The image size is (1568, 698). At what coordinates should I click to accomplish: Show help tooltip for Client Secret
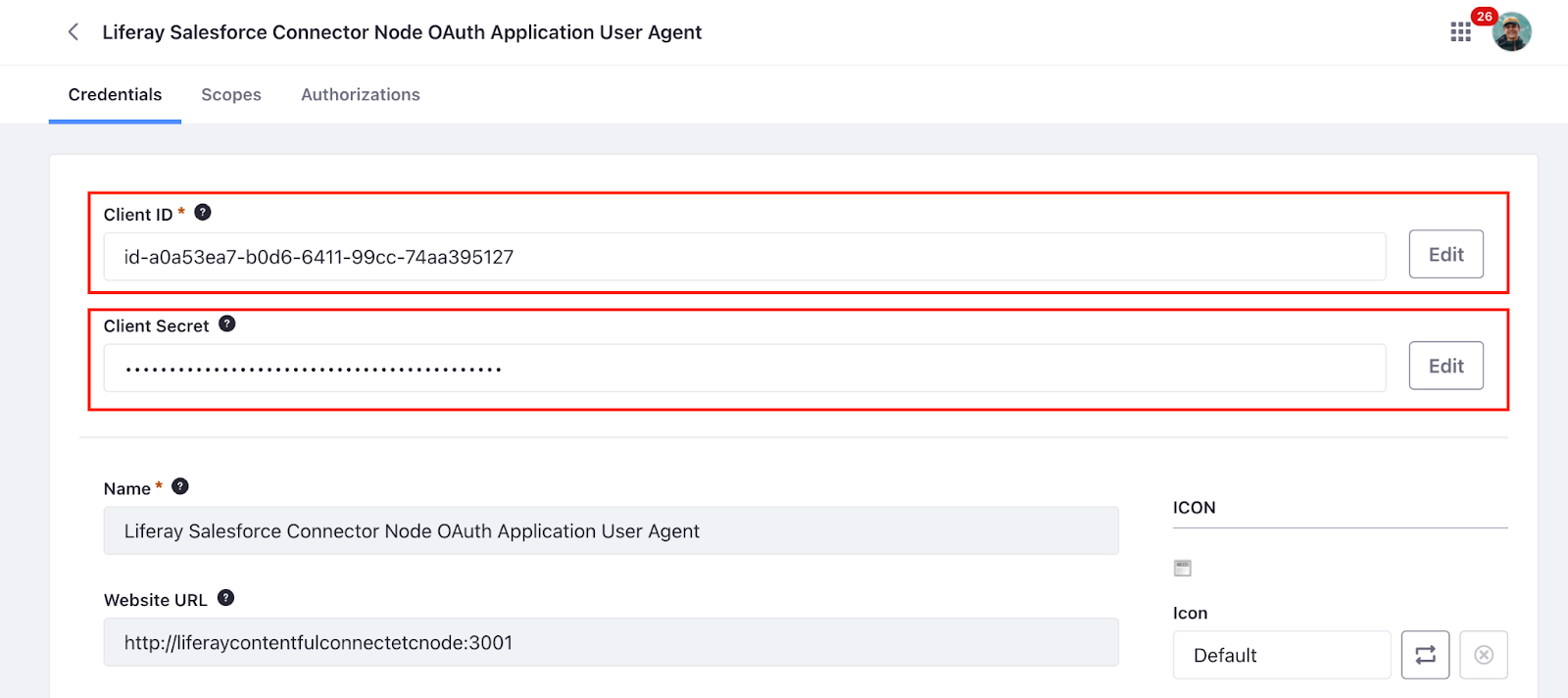[227, 324]
